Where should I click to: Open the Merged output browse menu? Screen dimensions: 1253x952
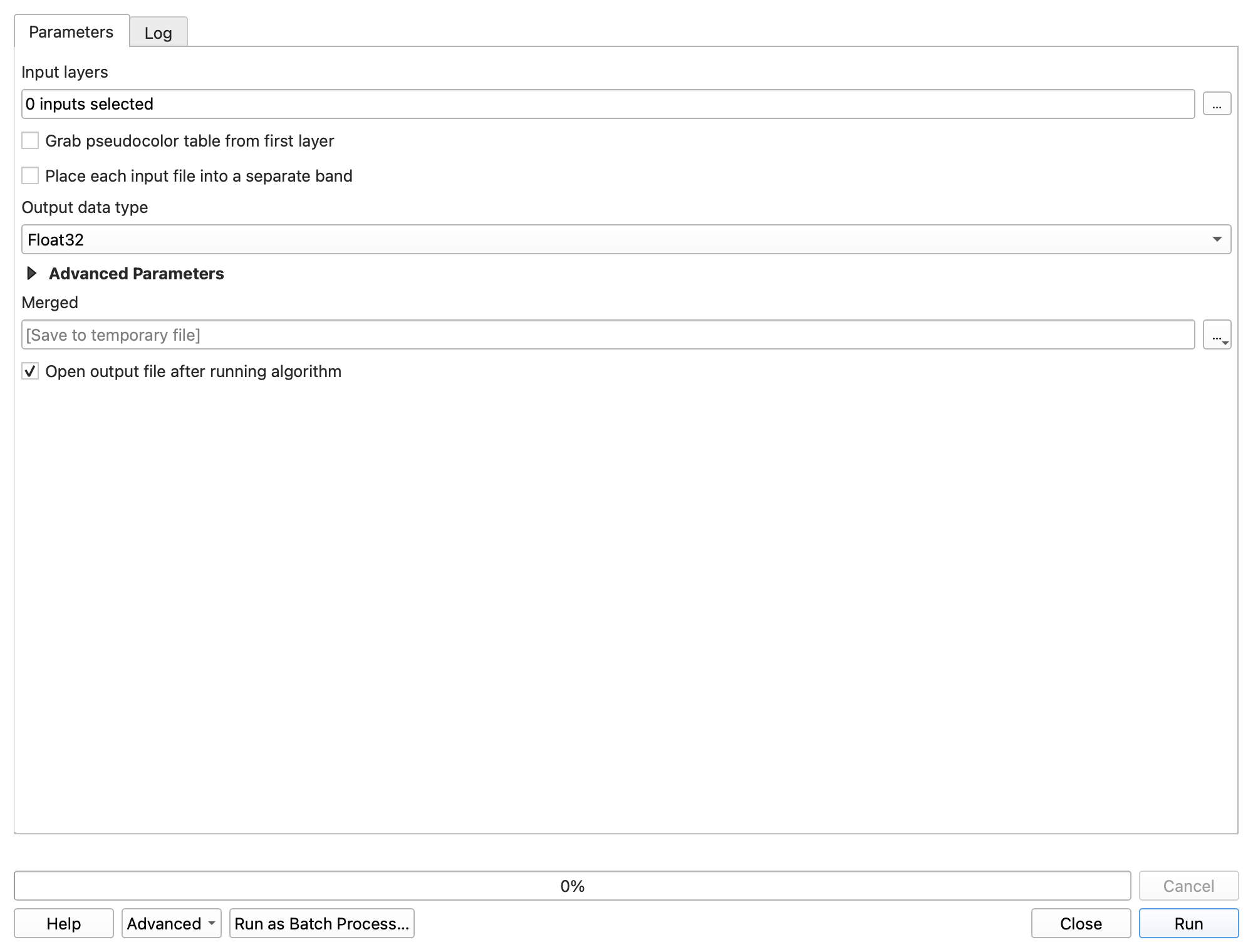1217,334
